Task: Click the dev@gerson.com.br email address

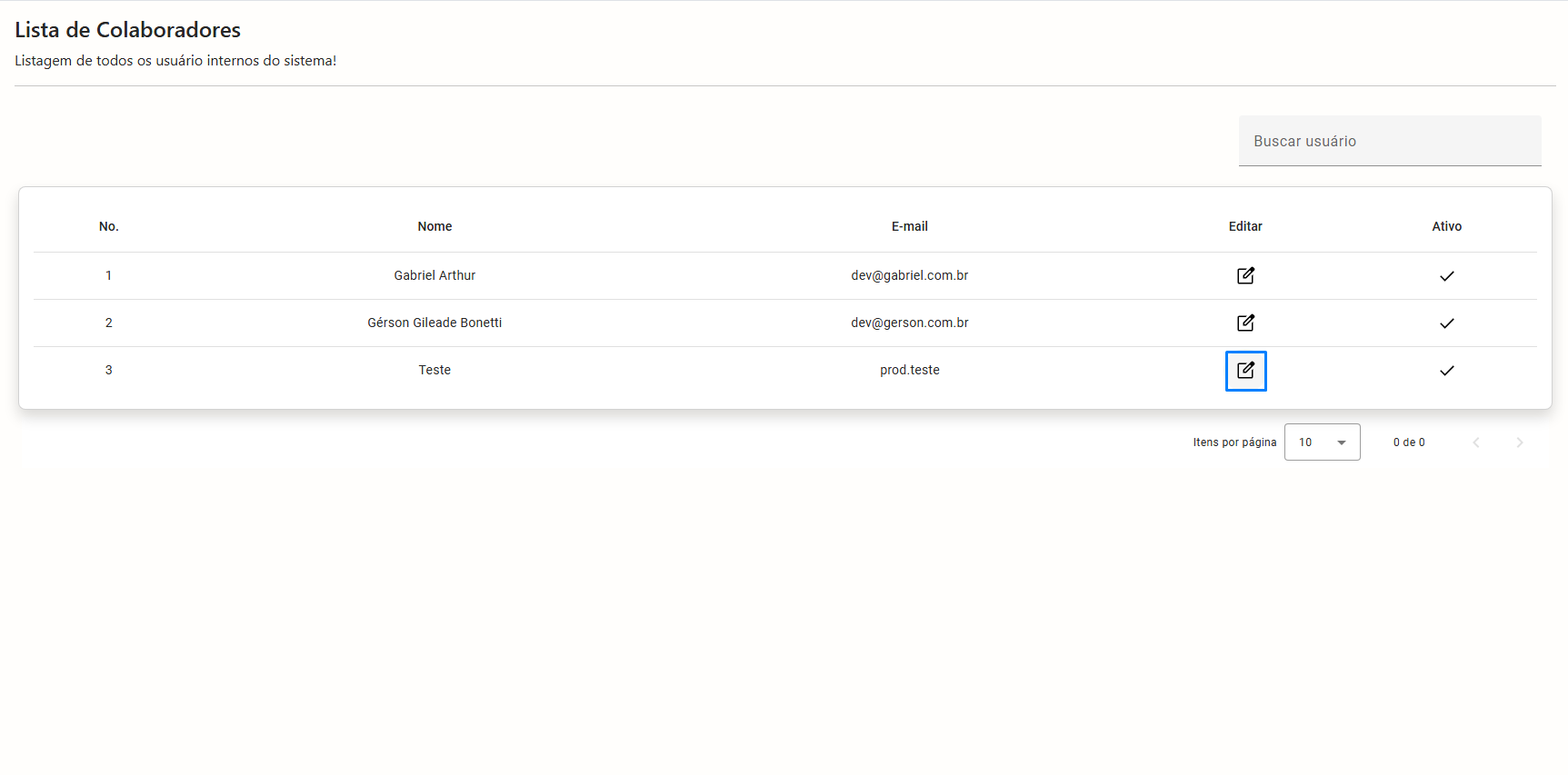Action: 909,323
